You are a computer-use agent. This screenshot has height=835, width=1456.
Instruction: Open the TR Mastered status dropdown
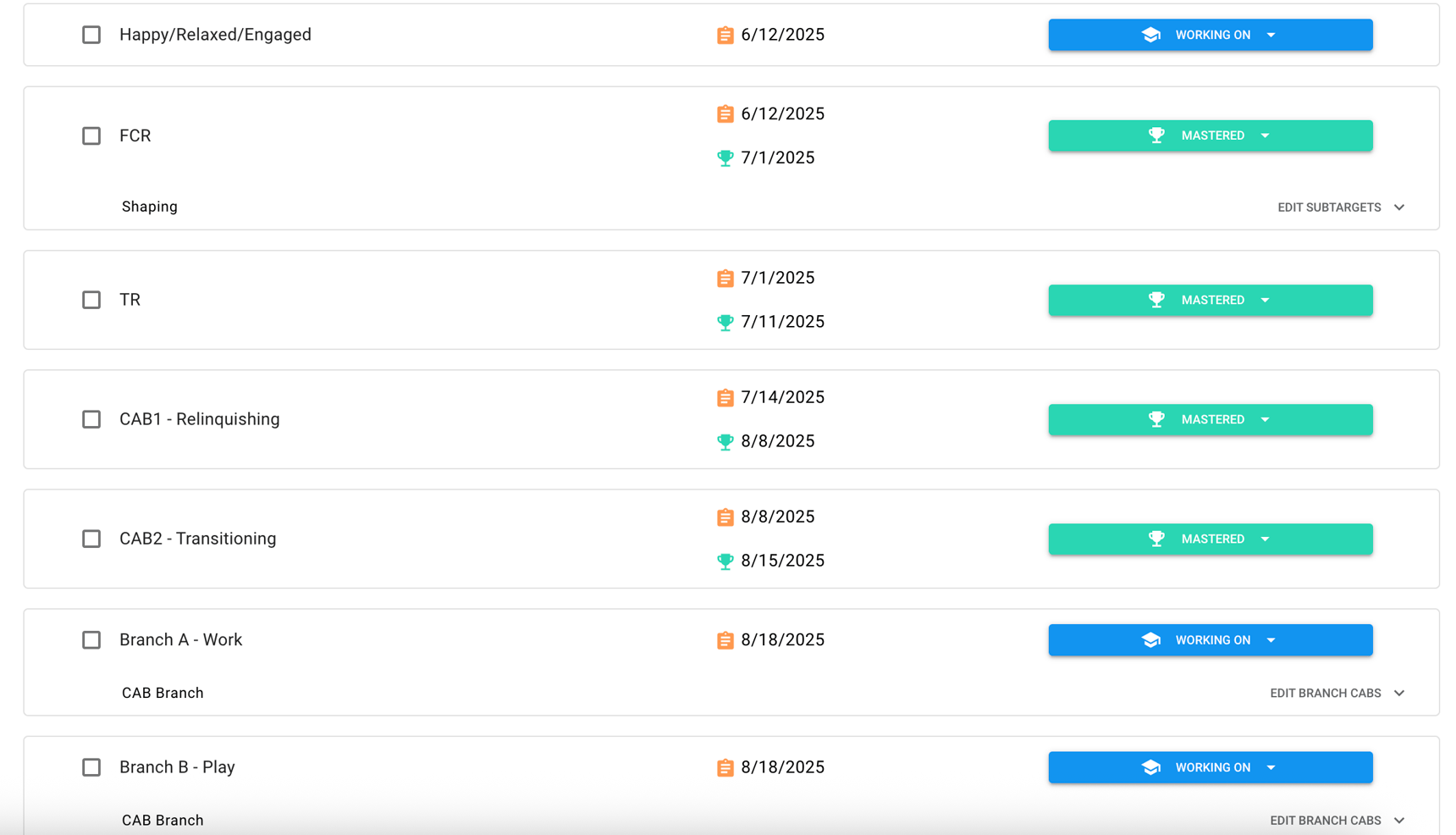point(1265,301)
